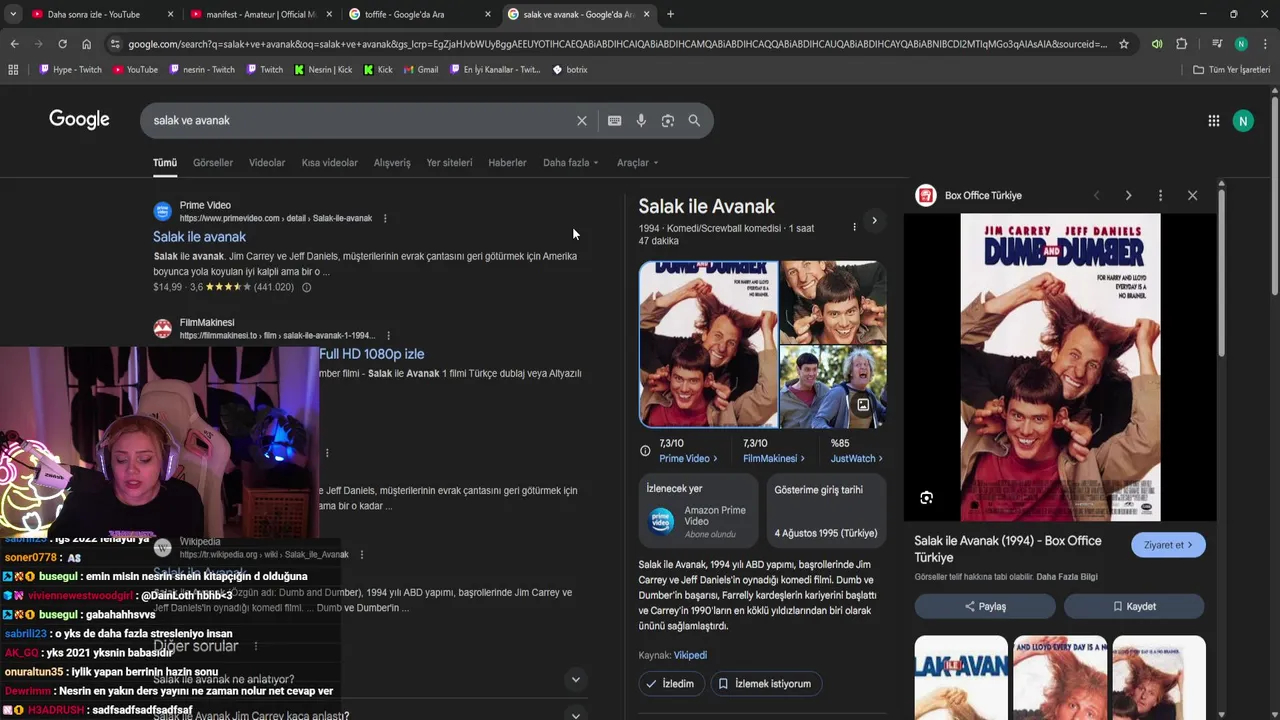Select Görseller search tab
The image size is (1280, 720).
213,163
